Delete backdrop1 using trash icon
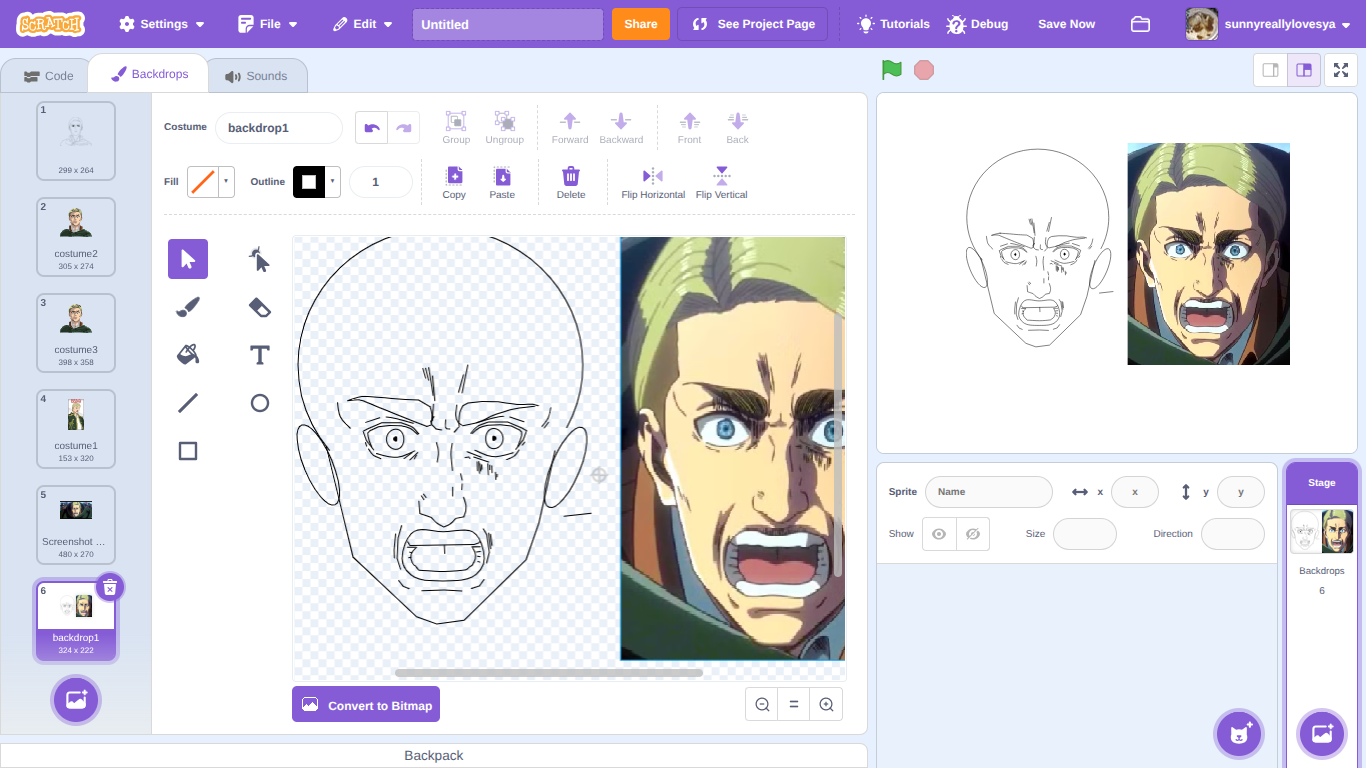Image resolution: width=1366 pixels, height=768 pixels. pyautogui.click(x=110, y=587)
